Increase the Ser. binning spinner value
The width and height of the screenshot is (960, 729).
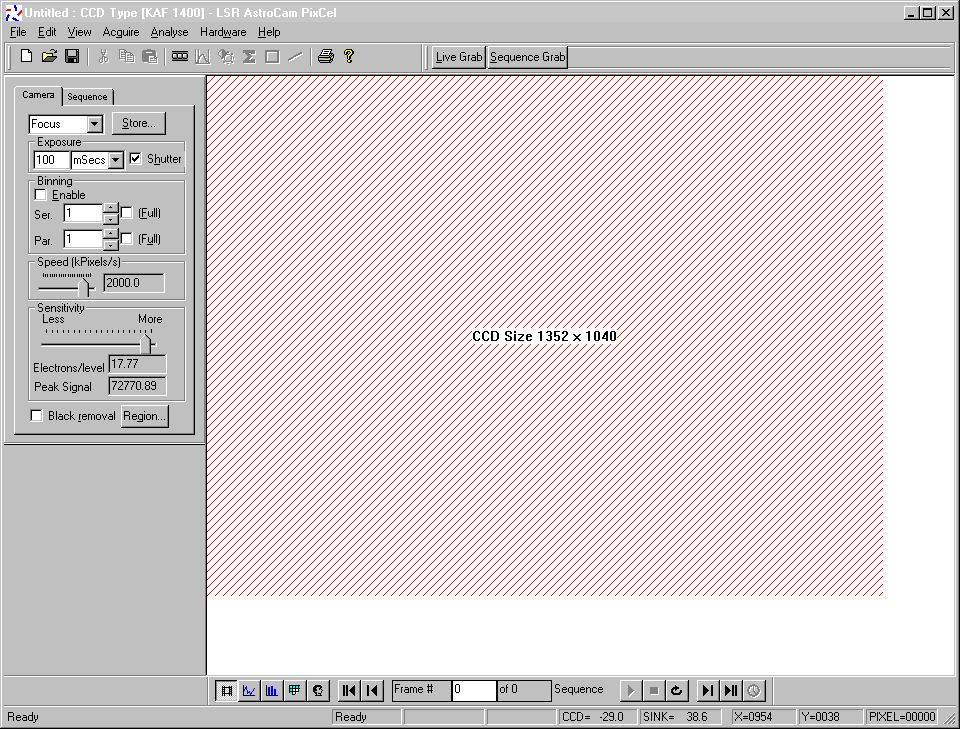coord(111,208)
